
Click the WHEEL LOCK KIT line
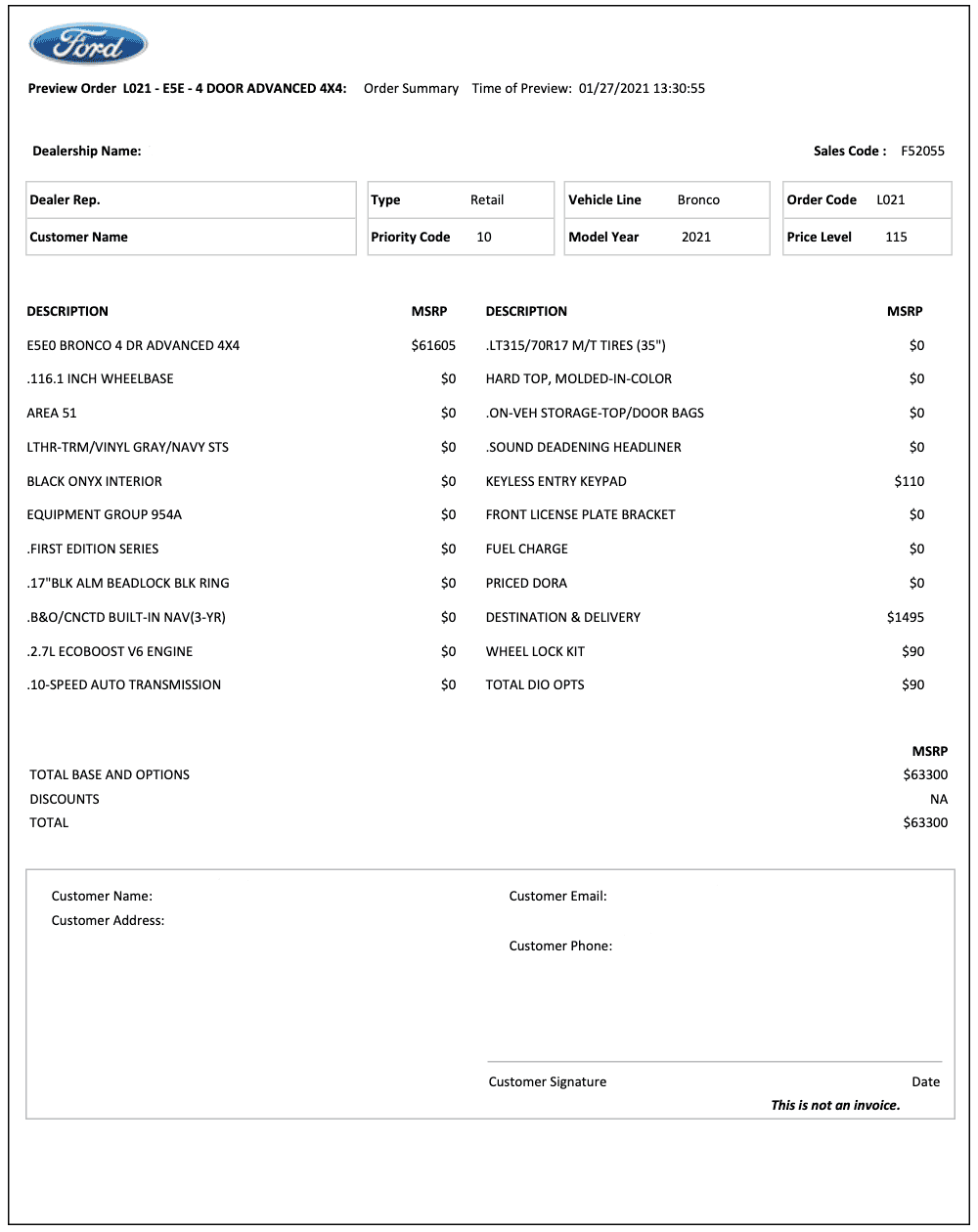(535, 651)
